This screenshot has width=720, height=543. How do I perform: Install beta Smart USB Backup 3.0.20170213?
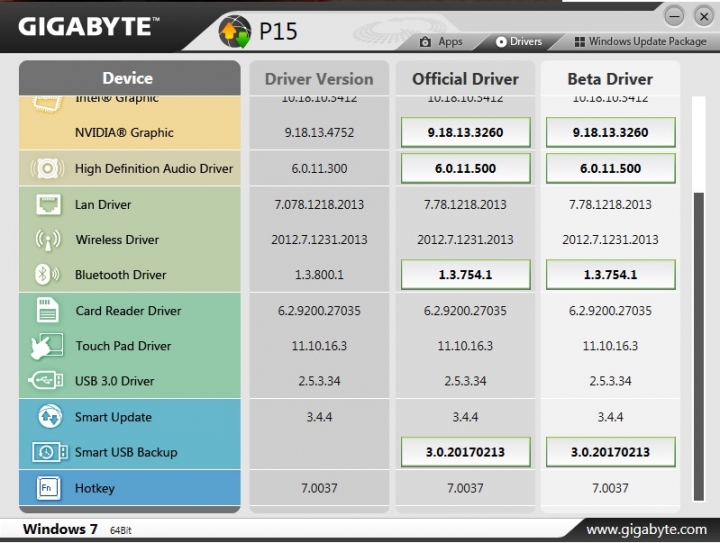[610, 452]
